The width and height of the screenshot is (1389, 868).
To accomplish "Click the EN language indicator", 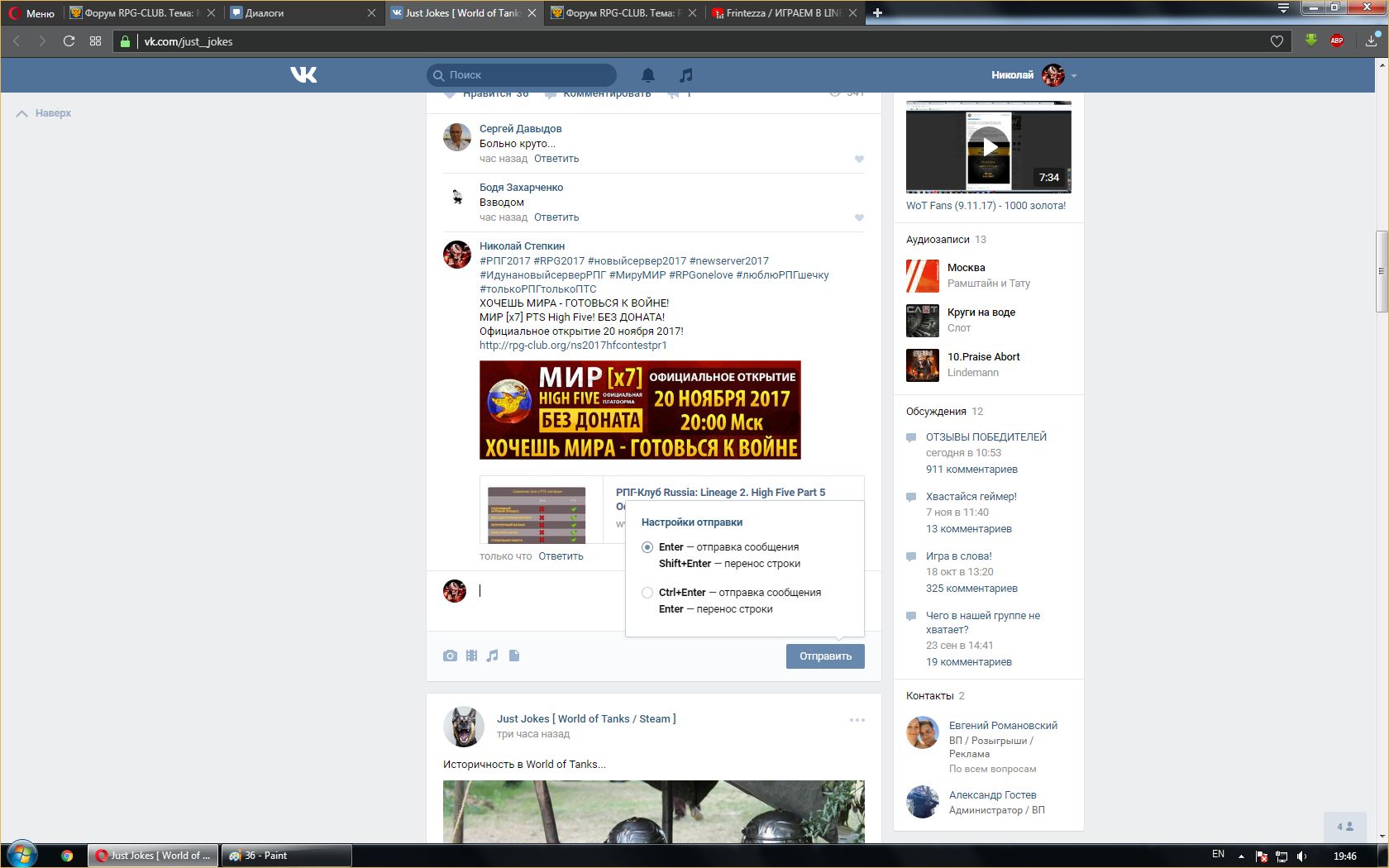I will 1218,854.
